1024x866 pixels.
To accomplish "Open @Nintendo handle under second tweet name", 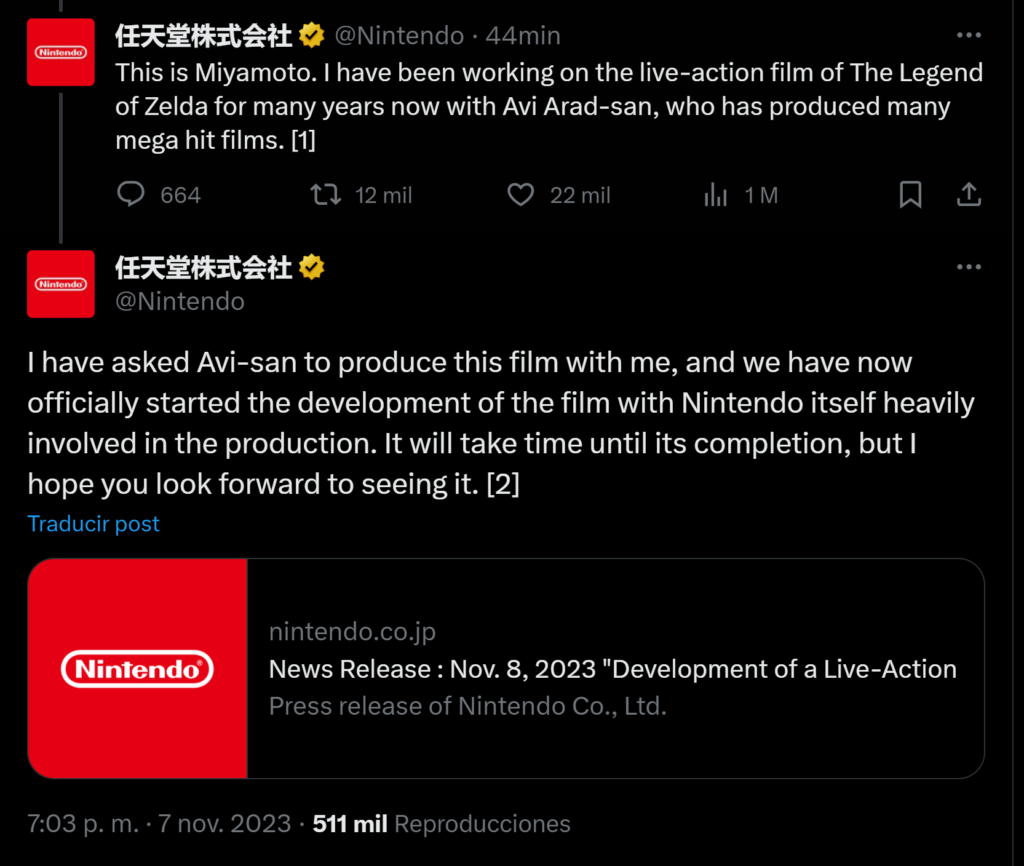I will click(x=180, y=301).
